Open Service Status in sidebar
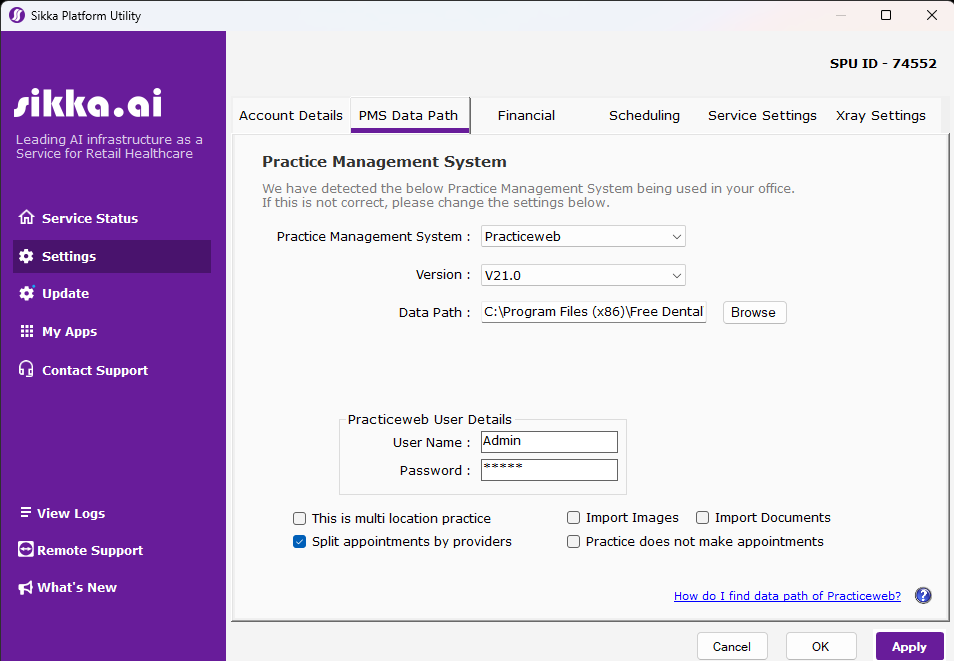The width and height of the screenshot is (954, 661). (90, 219)
